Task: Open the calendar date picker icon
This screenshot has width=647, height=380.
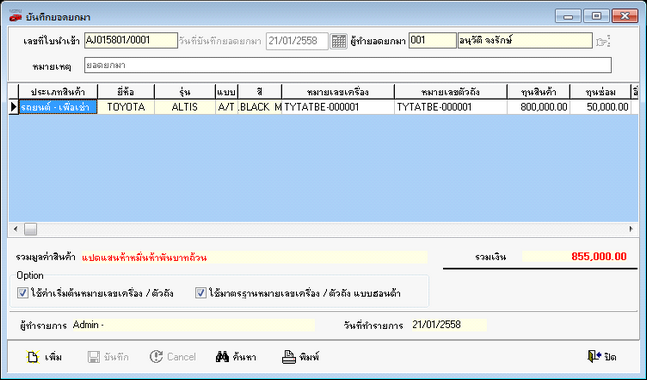Action: [339, 41]
